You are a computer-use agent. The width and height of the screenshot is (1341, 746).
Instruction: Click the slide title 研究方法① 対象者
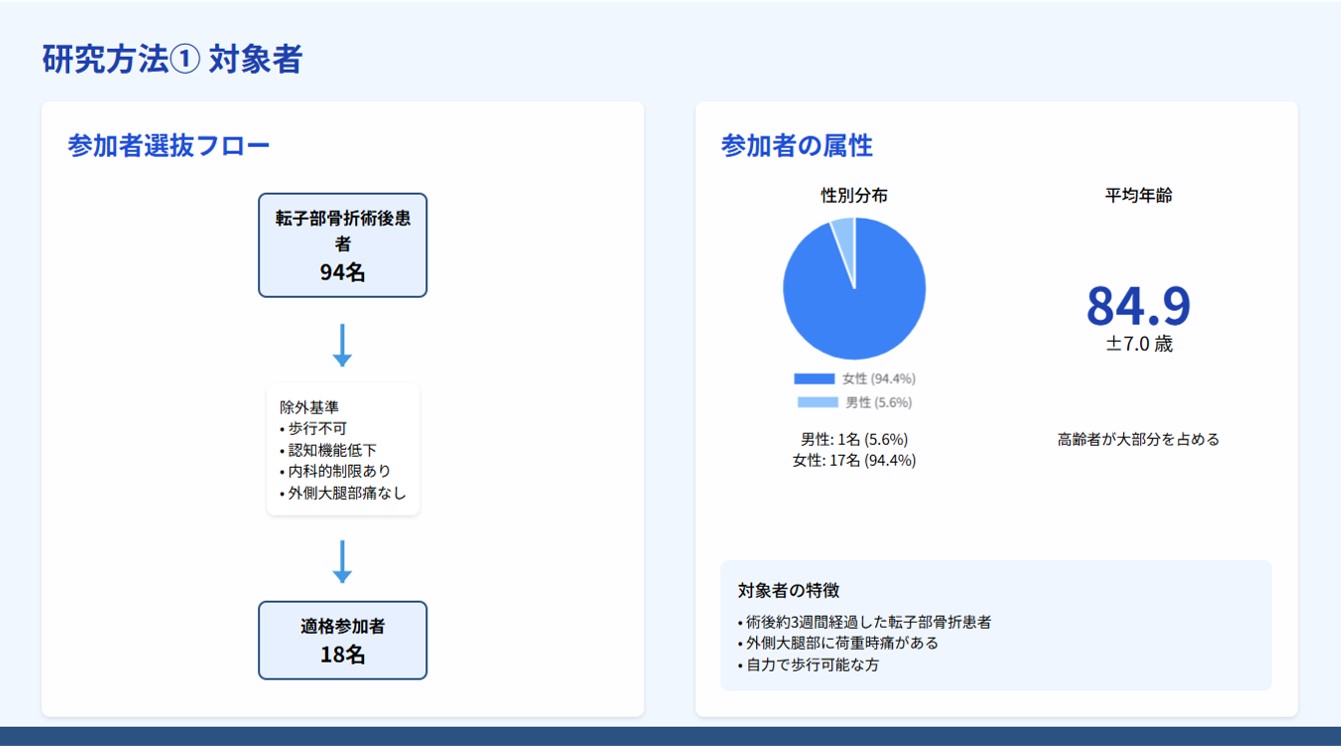point(172,59)
